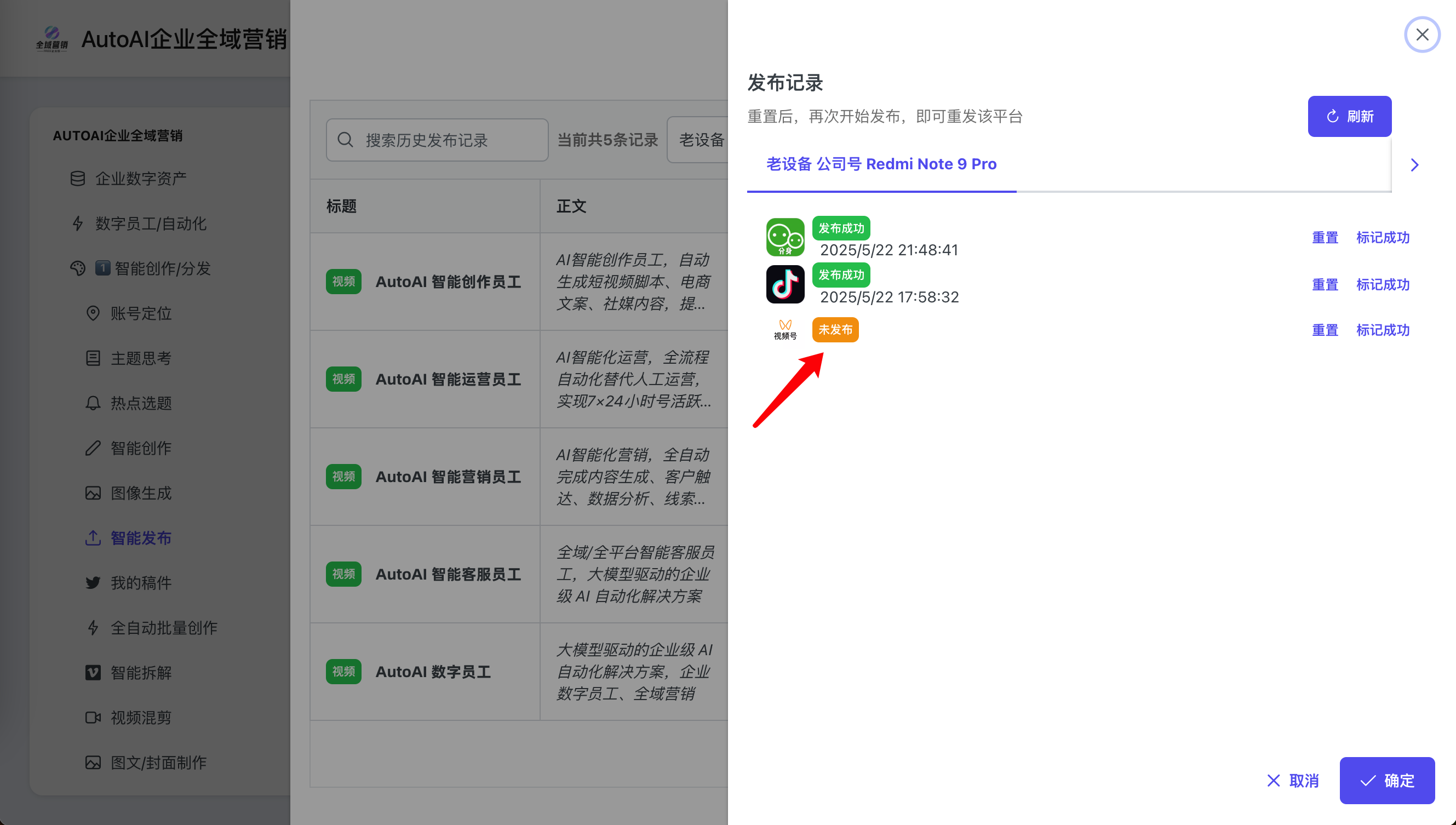This screenshot has height=825, width=1456.
Task: Open 企业数字资产 in the sidebar
Action: pos(140,179)
